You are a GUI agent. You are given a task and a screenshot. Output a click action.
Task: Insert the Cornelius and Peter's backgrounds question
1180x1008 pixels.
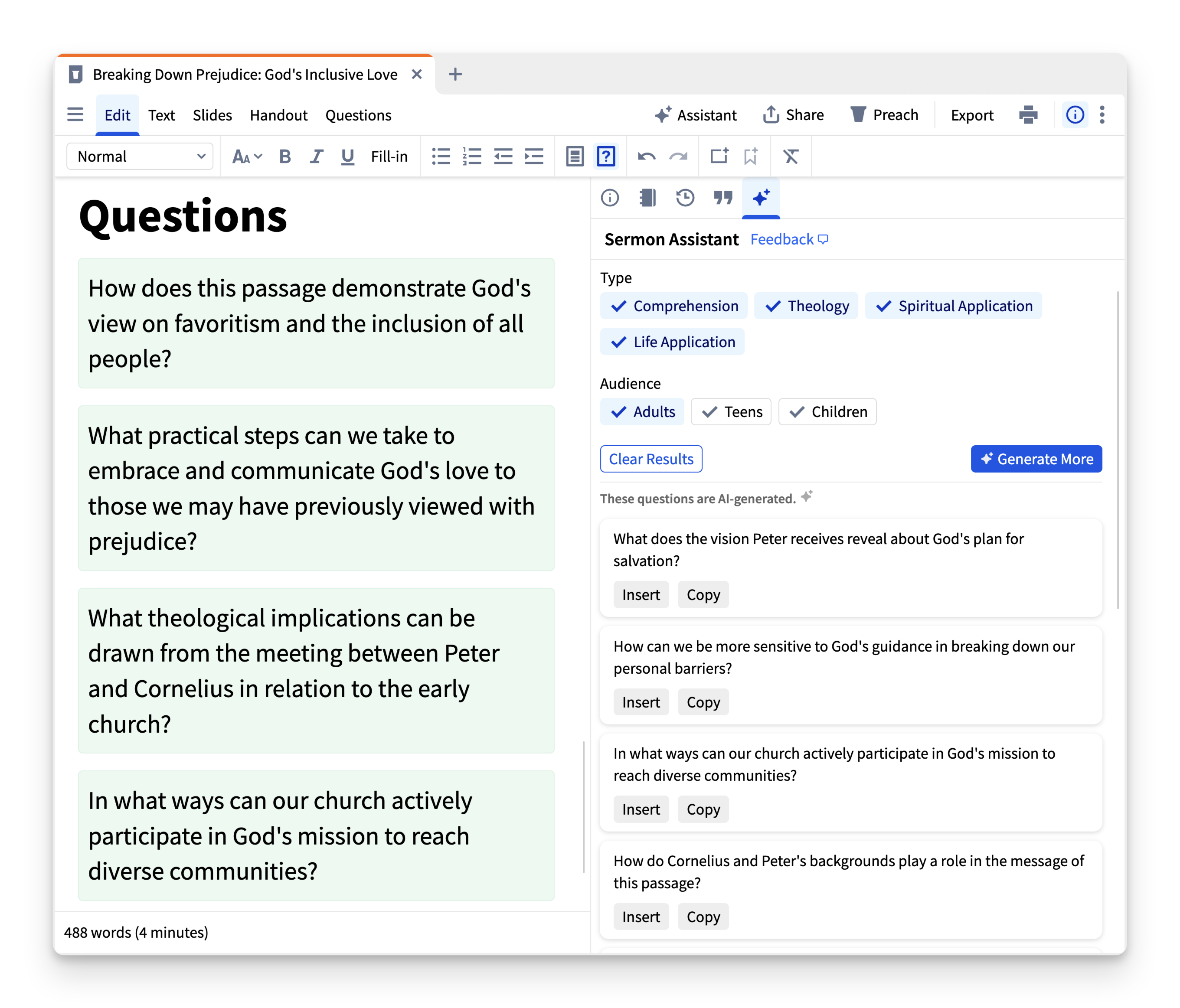[641, 917]
